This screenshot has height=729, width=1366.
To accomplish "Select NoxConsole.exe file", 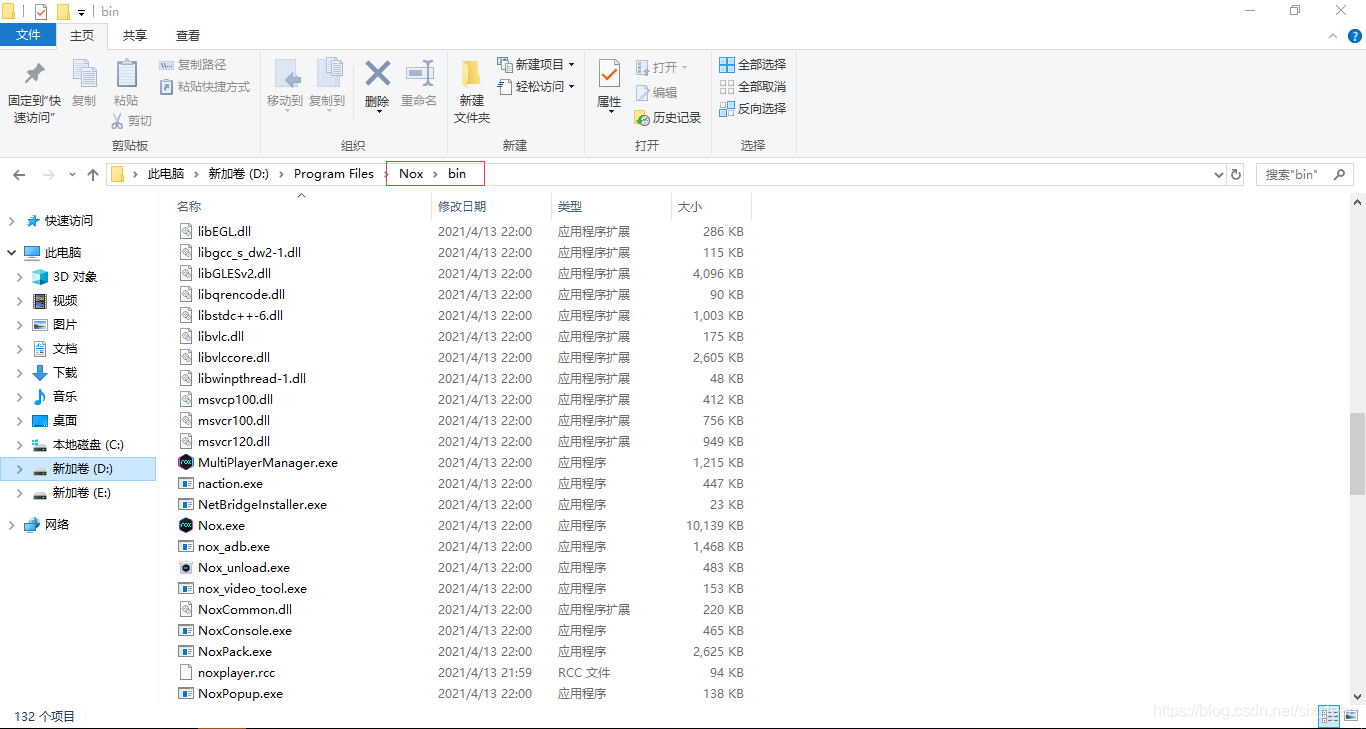I will (245, 631).
